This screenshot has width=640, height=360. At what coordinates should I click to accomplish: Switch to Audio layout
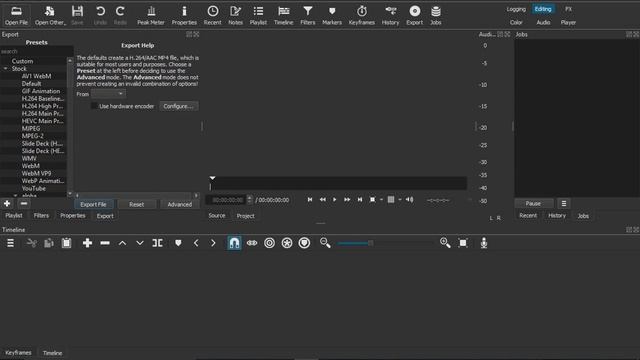click(x=543, y=22)
